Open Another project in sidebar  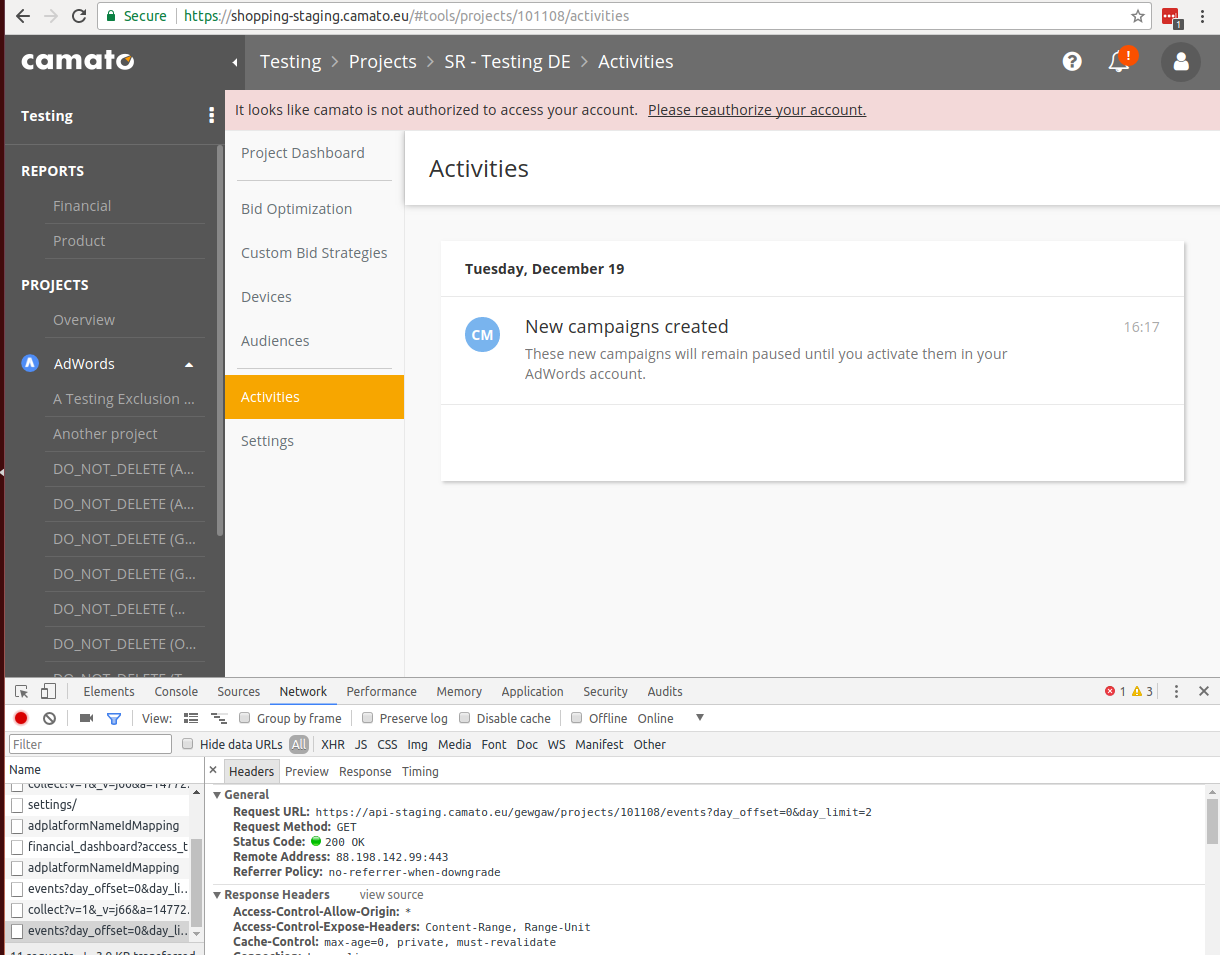(105, 434)
